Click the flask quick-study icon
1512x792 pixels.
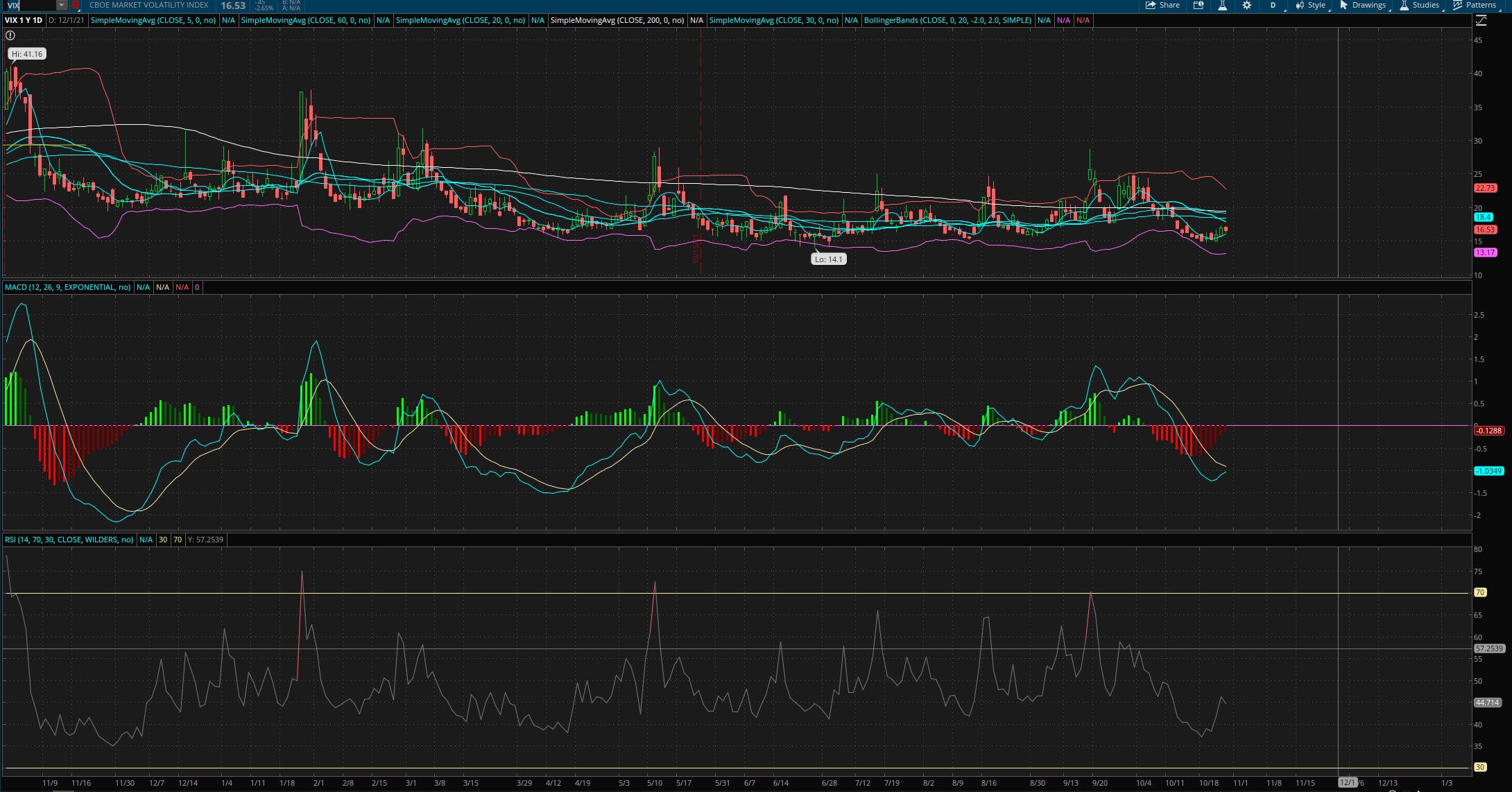coord(1222,6)
